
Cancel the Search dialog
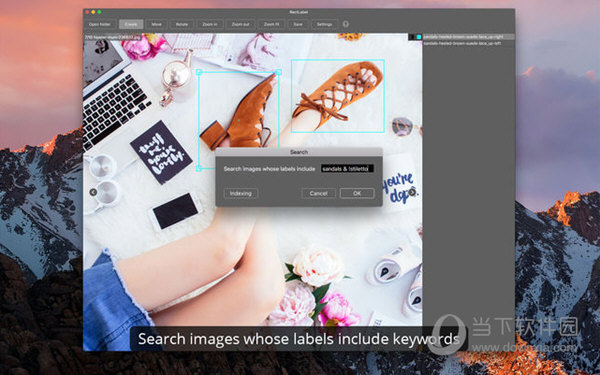318,193
